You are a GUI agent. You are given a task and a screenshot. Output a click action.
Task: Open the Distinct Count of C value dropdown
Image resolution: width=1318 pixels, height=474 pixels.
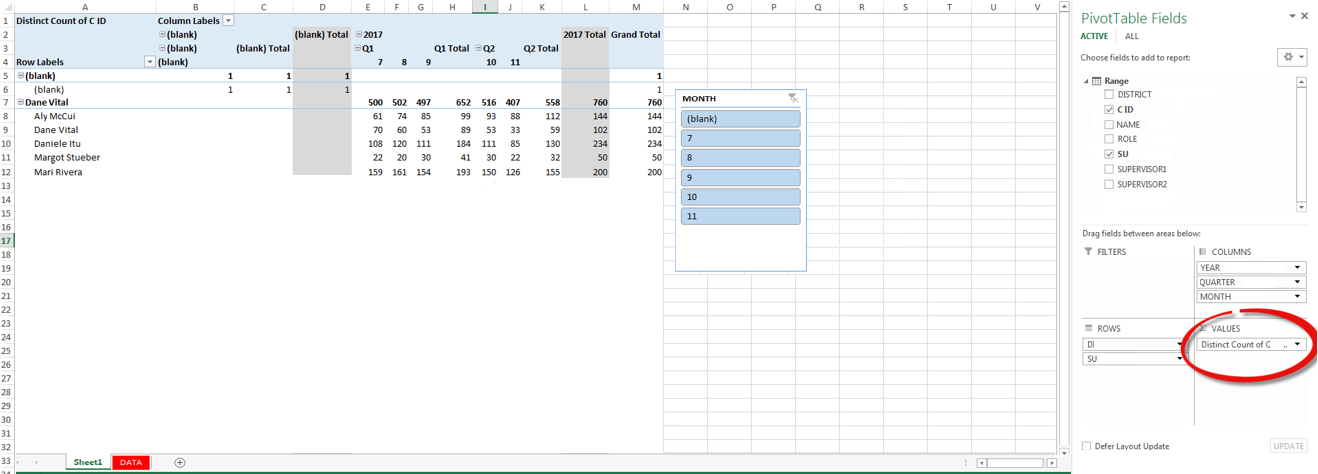1298,344
